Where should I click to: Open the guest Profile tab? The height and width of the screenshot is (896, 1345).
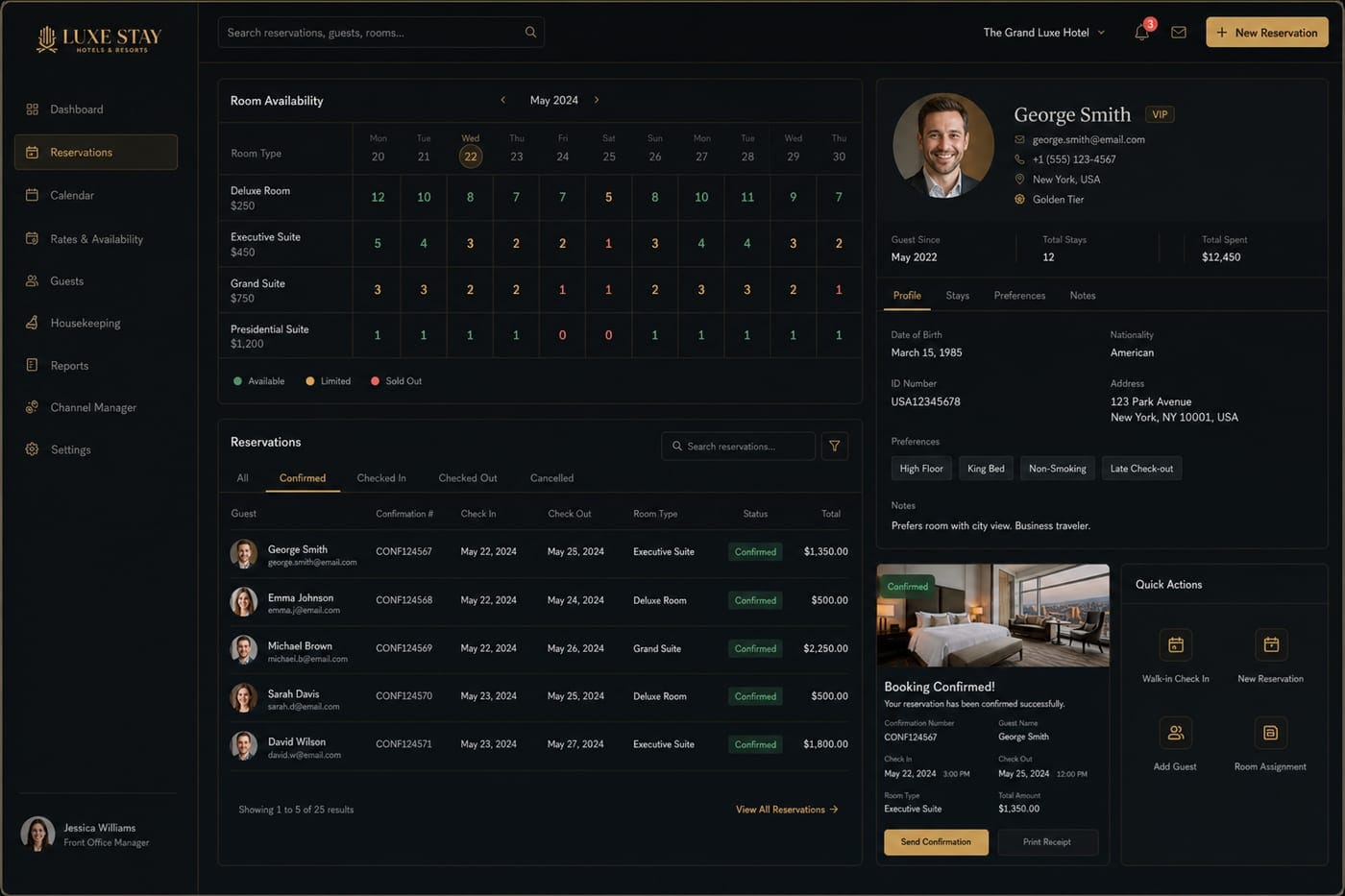click(x=907, y=296)
